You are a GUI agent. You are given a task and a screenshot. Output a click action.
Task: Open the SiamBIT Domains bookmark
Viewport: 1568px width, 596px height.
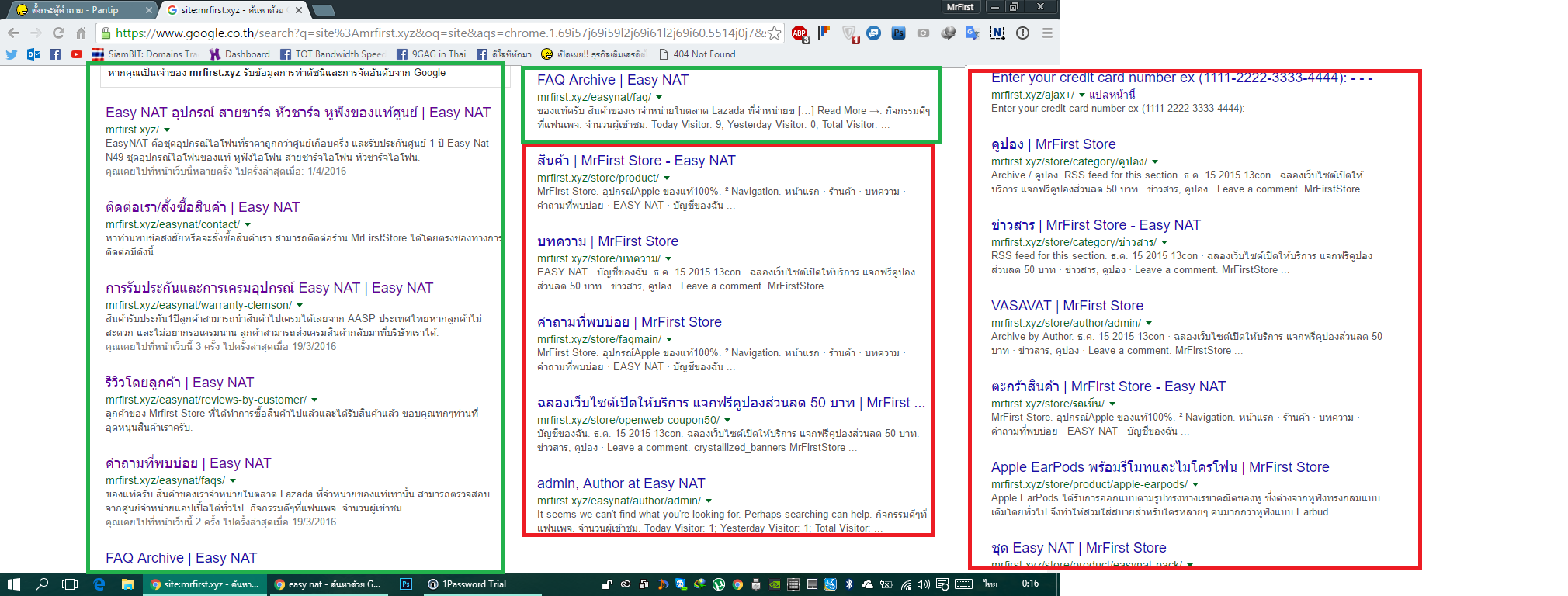coord(144,54)
